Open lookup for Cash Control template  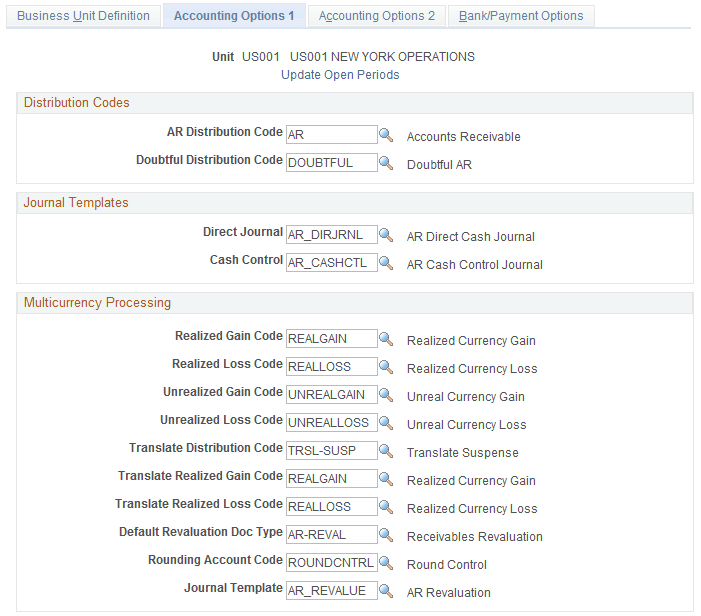[x=386, y=263]
